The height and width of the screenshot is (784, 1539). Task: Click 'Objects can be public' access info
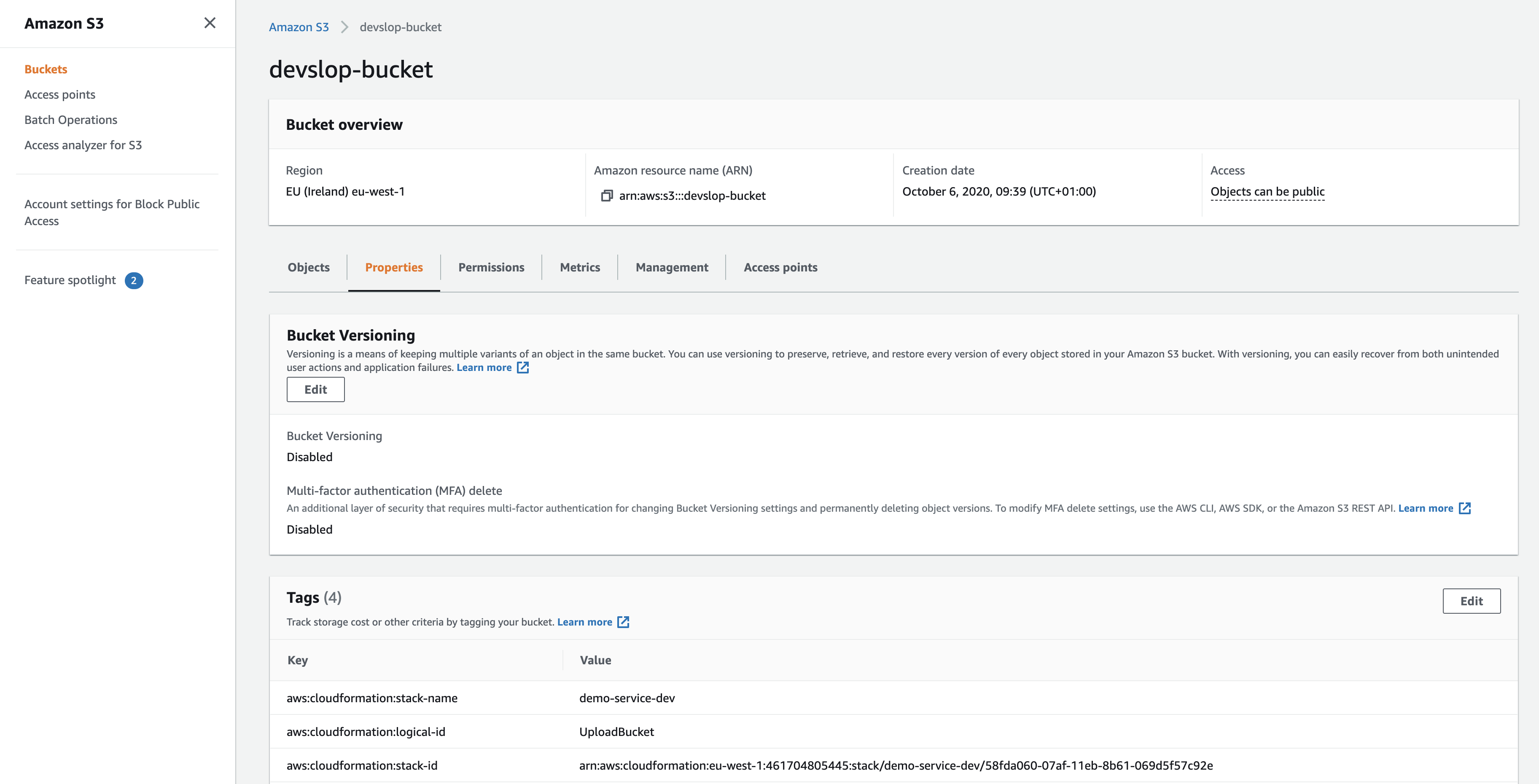click(1267, 192)
